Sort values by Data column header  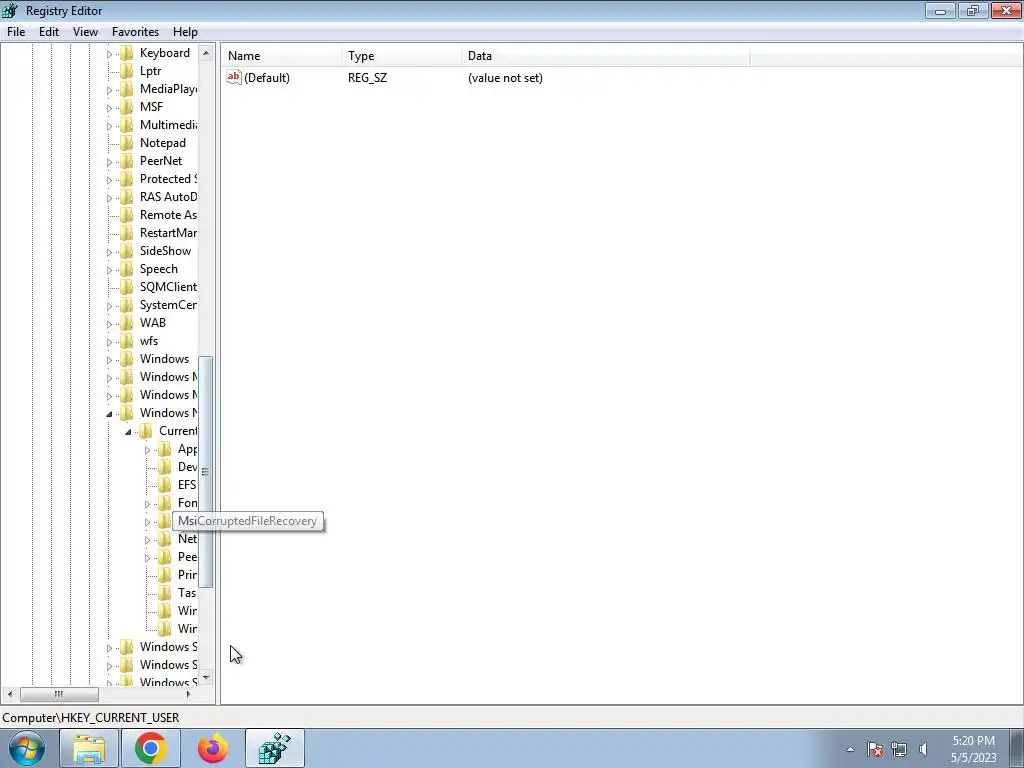[x=605, y=56]
